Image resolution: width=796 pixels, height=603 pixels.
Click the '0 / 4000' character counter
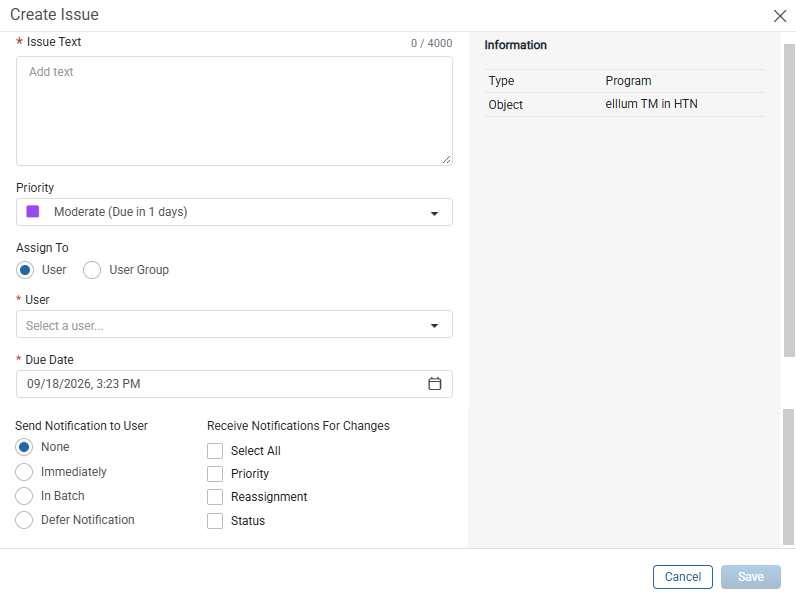point(432,44)
